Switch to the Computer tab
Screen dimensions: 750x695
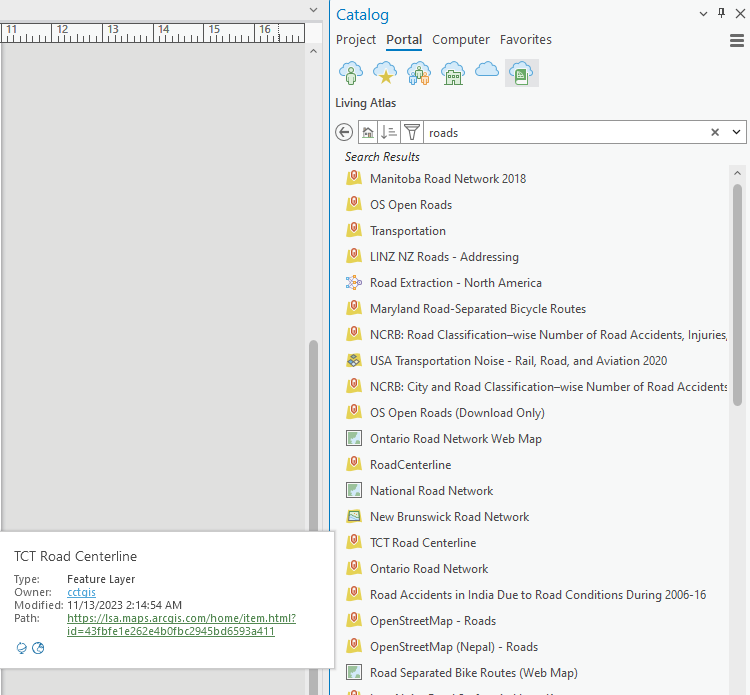point(461,40)
